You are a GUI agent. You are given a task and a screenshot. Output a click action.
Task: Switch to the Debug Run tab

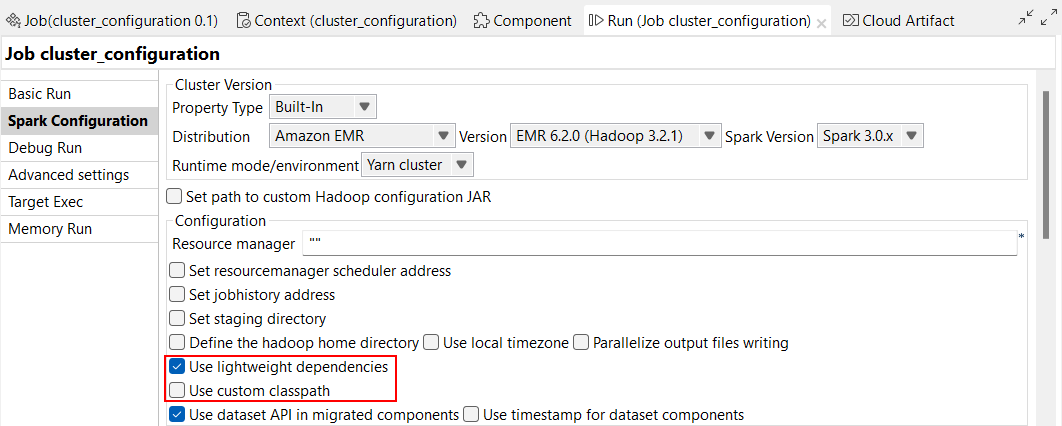(x=45, y=148)
